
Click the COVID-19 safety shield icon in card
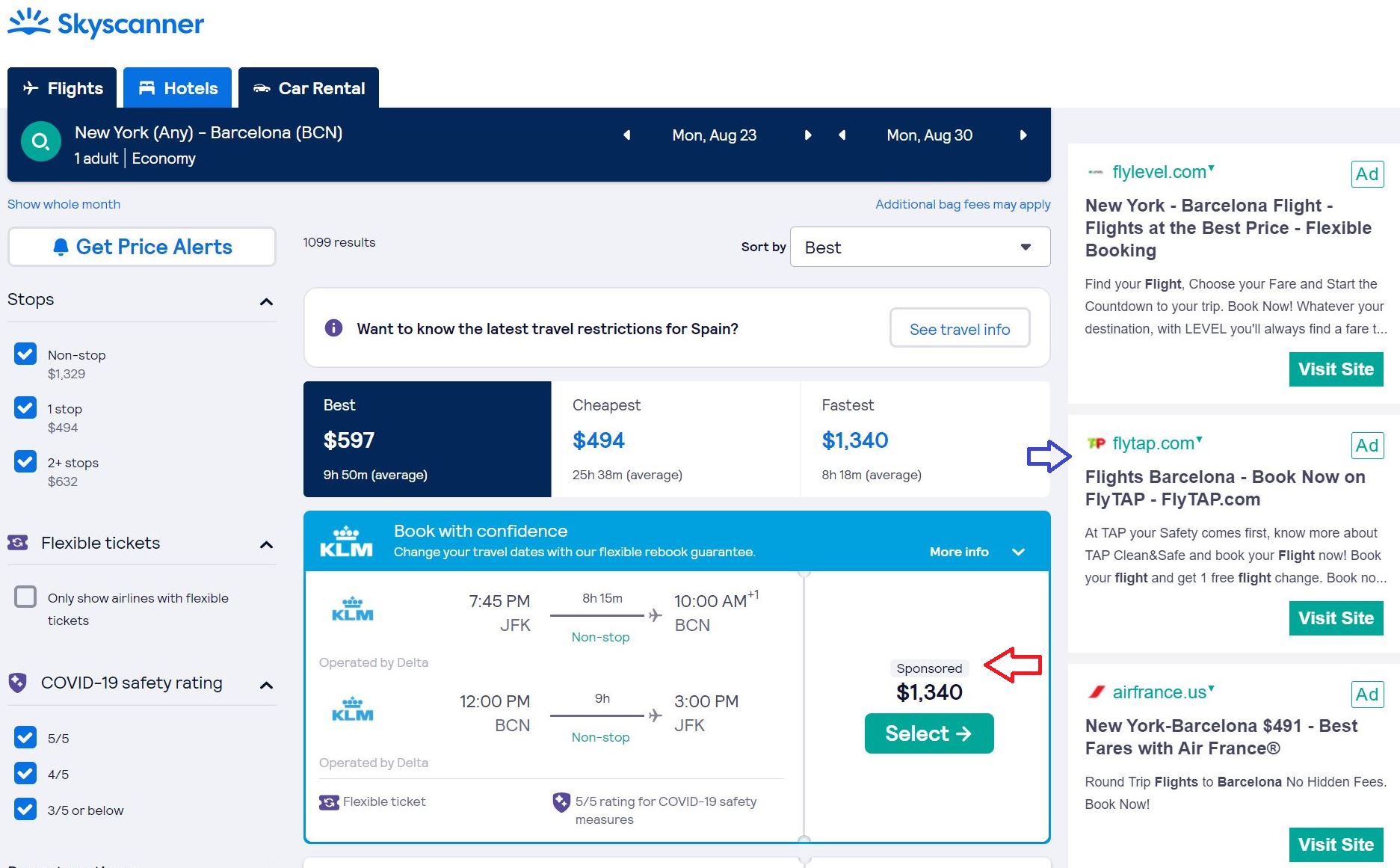[561, 802]
